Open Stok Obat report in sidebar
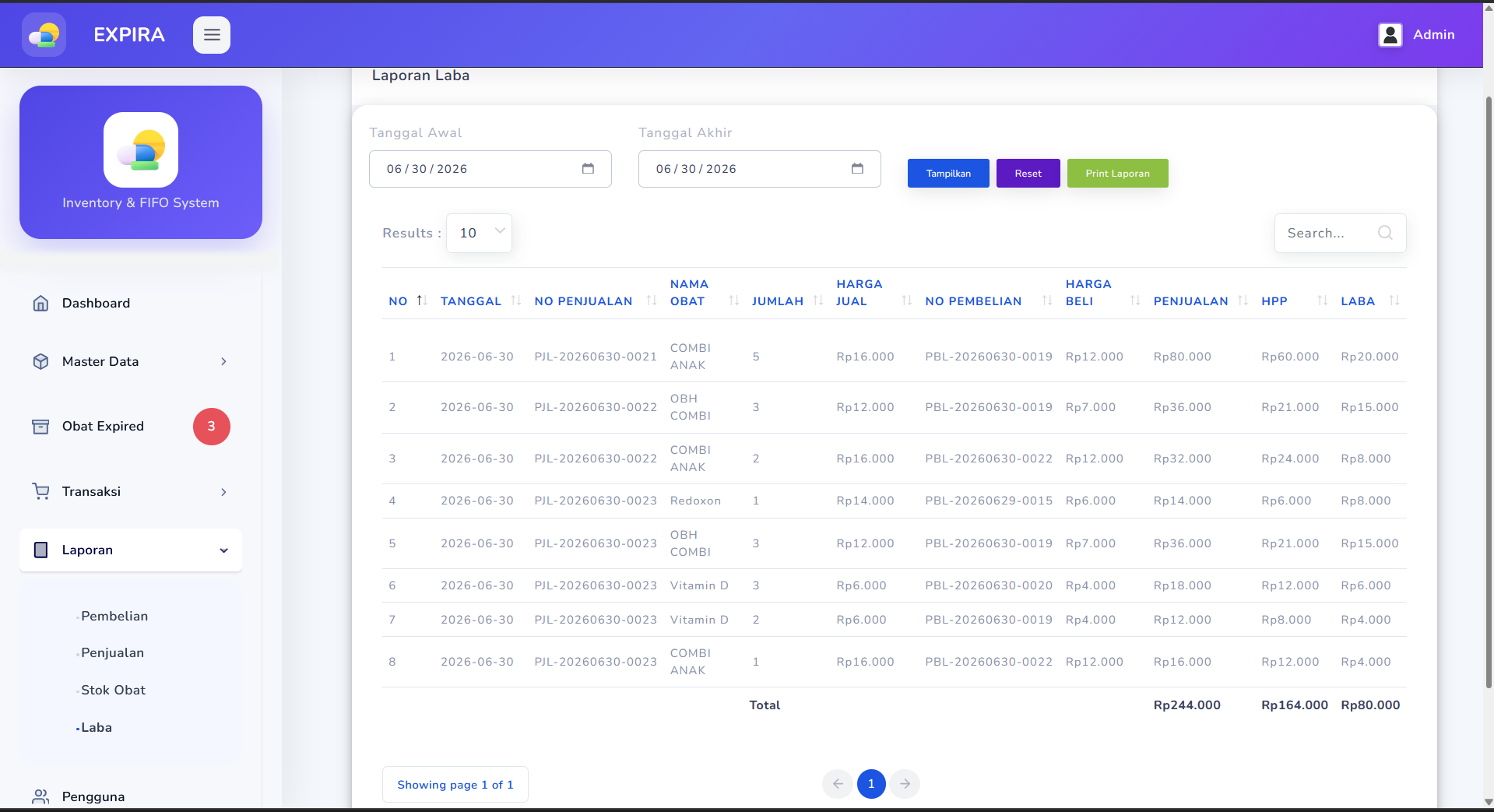 click(113, 691)
